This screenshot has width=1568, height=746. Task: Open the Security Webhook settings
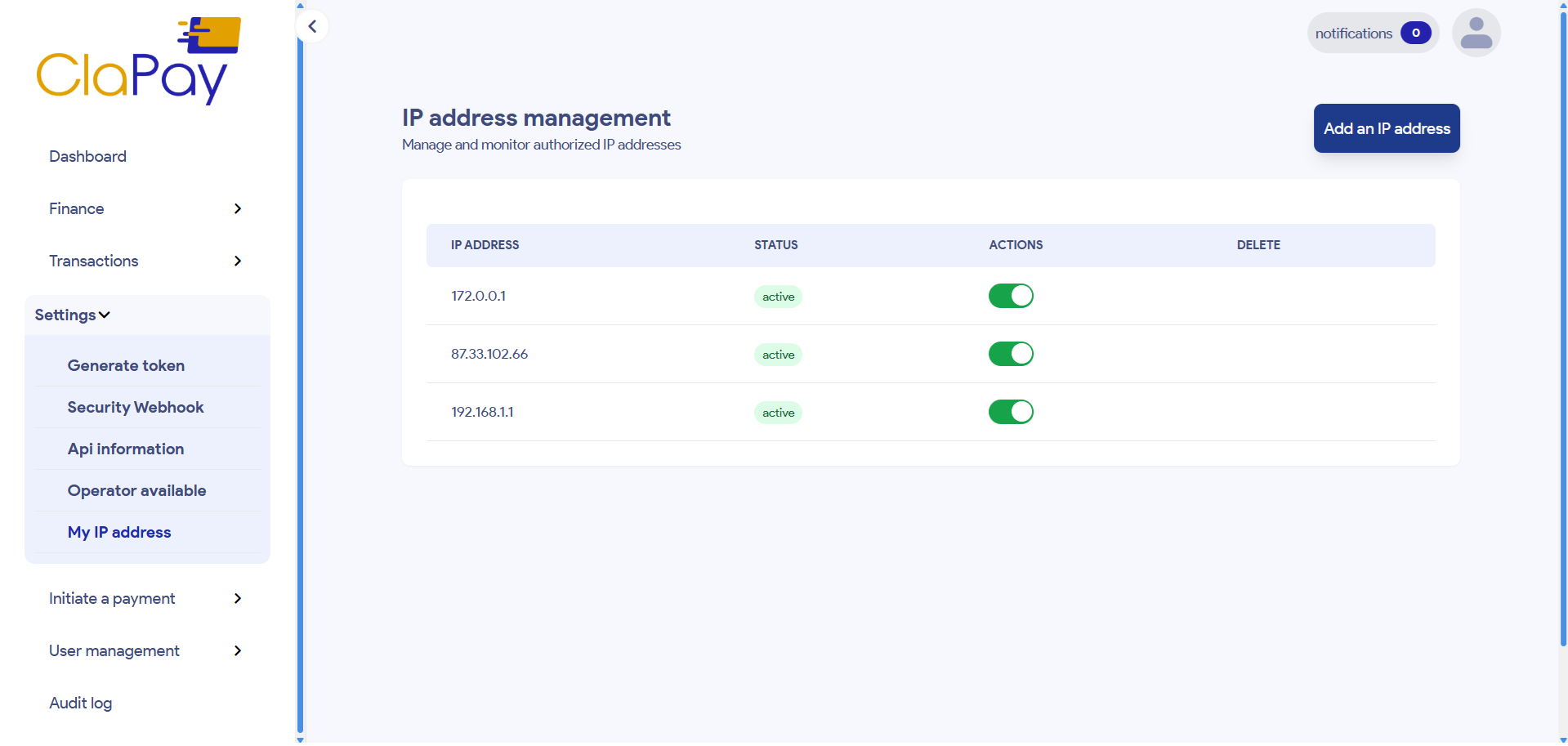[136, 407]
